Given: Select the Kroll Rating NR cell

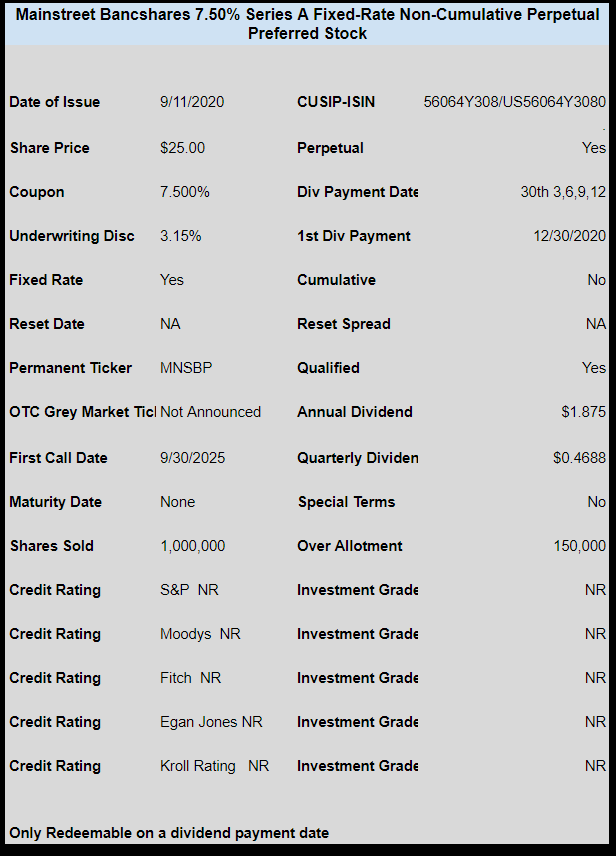Looking at the screenshot, I should (215, 766).
